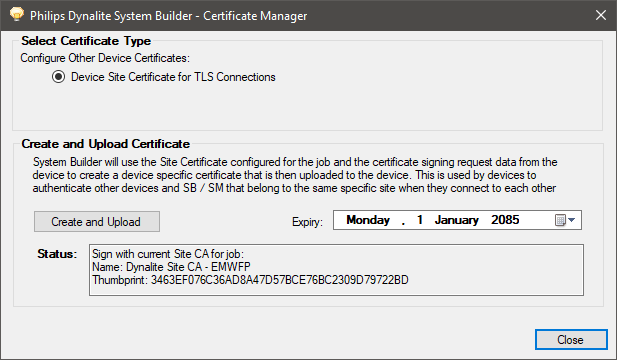Click the 'Select Certificate Type' group heading

(x=86, y=41)
